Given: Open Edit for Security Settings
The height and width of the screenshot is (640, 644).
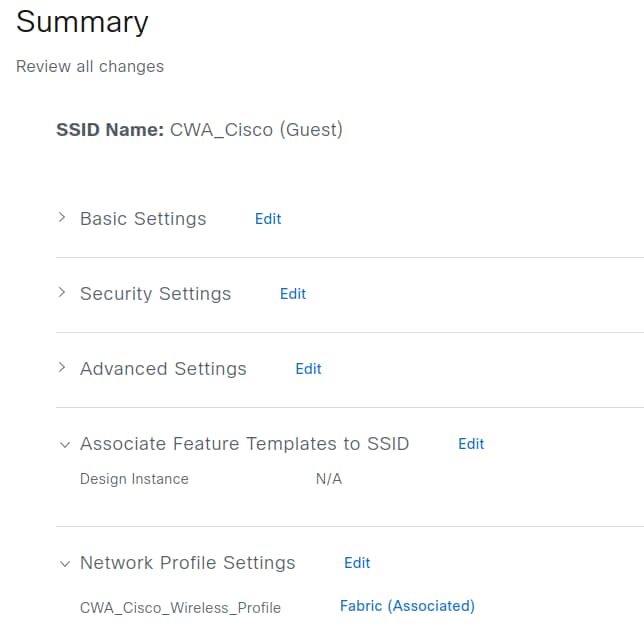Looking at the screenshot, I should [x=293, y=294].
